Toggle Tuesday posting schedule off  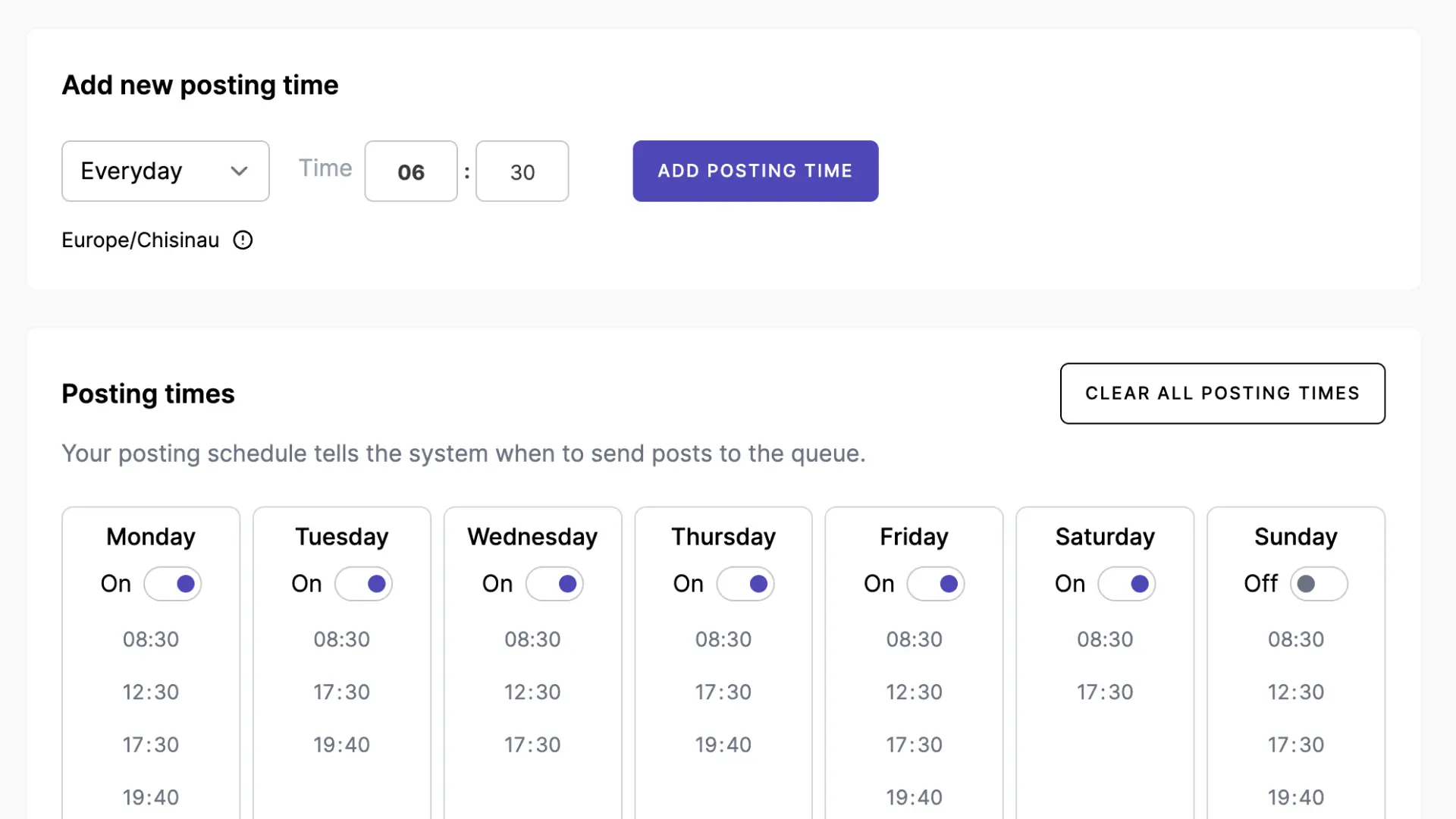364,583
